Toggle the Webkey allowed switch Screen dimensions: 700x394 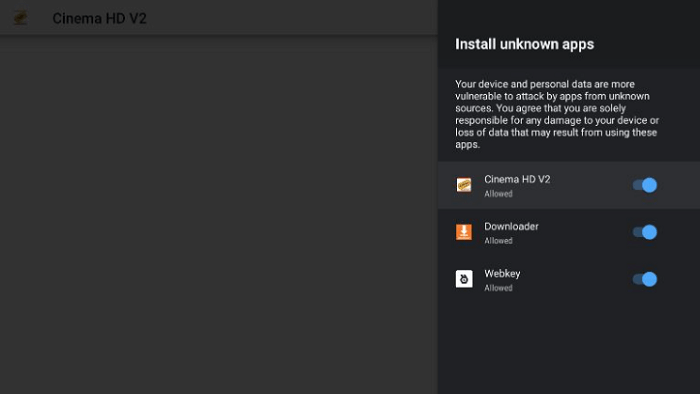645,279
